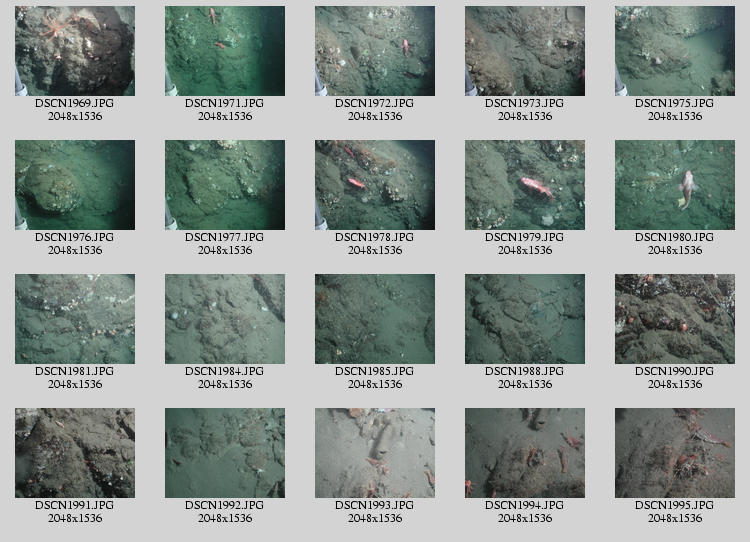Image resolution: width=750 pixels, height=542 pixels.
Task: Click thumbnail DSCN1988.JPG
Action: [525, 319]
